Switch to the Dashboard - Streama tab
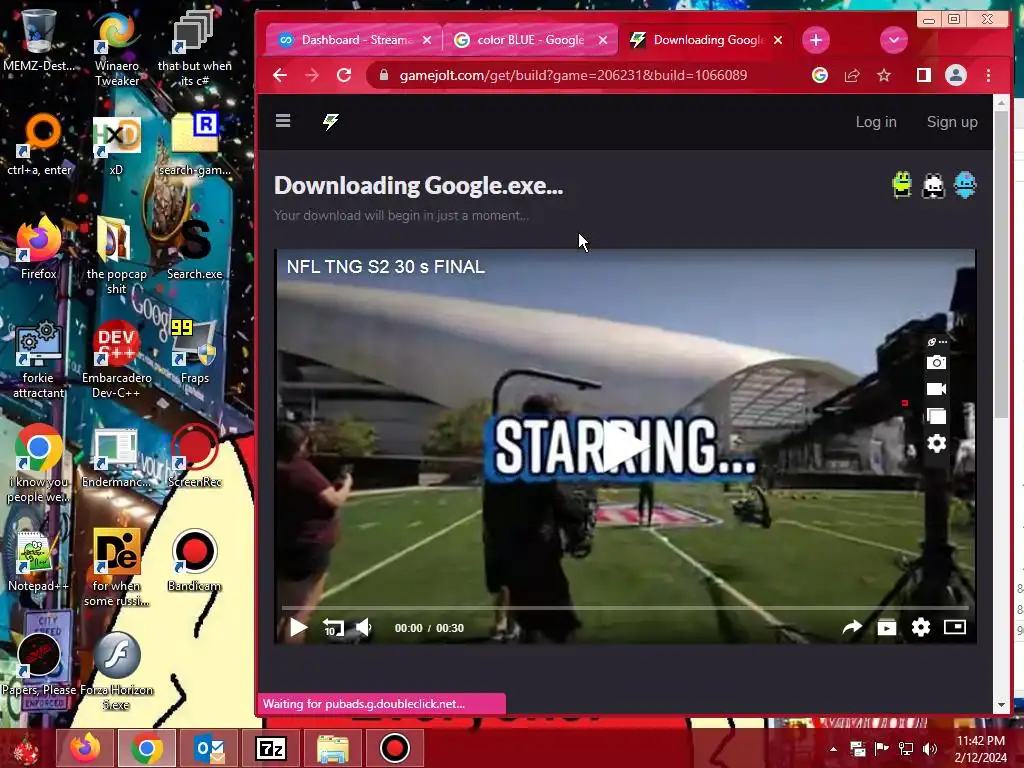Screen dimensions: 1024x768 pyautogui.click(x=353, y=40)
